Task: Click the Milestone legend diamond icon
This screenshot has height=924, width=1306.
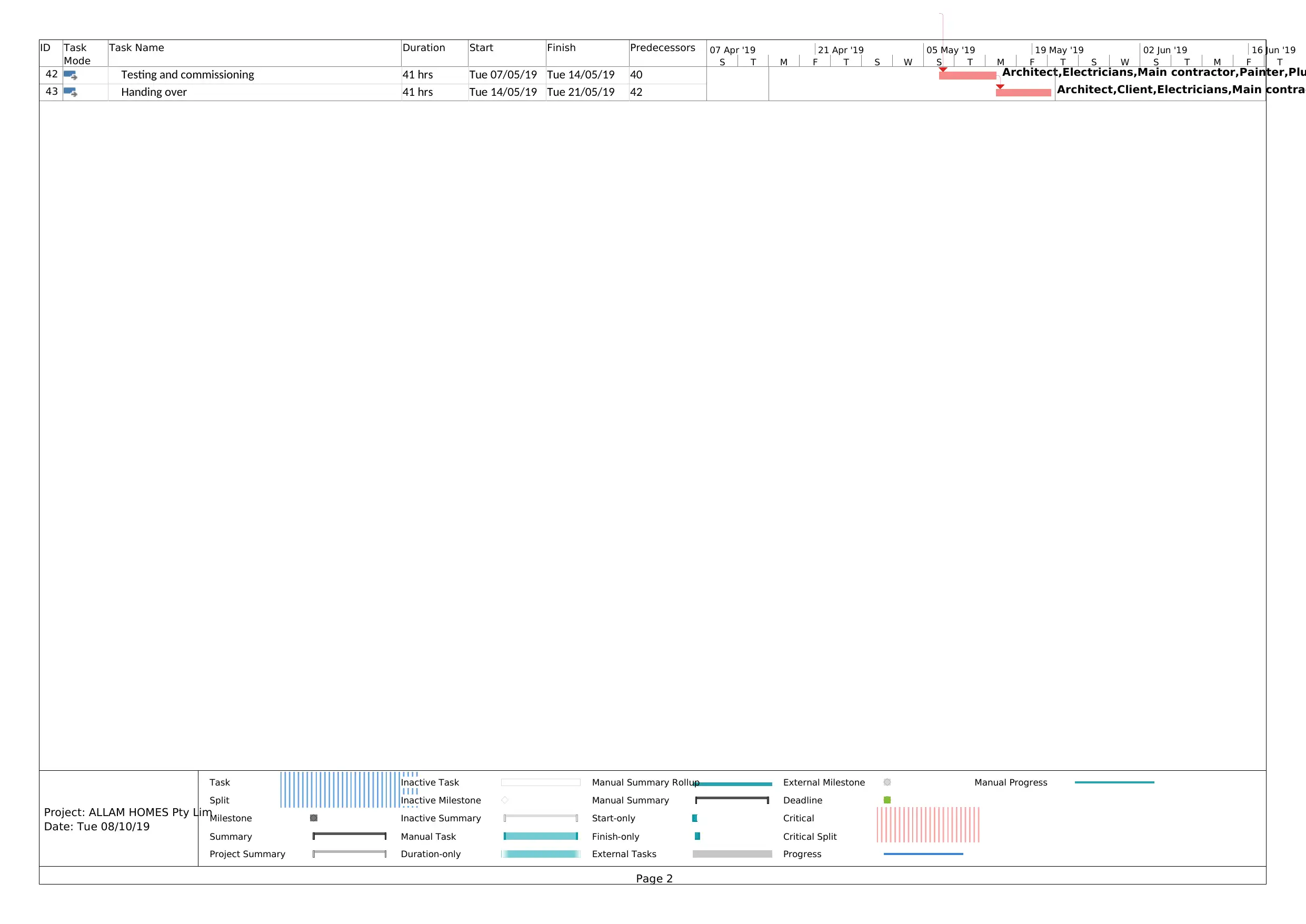Action: (x=313, y=818)
